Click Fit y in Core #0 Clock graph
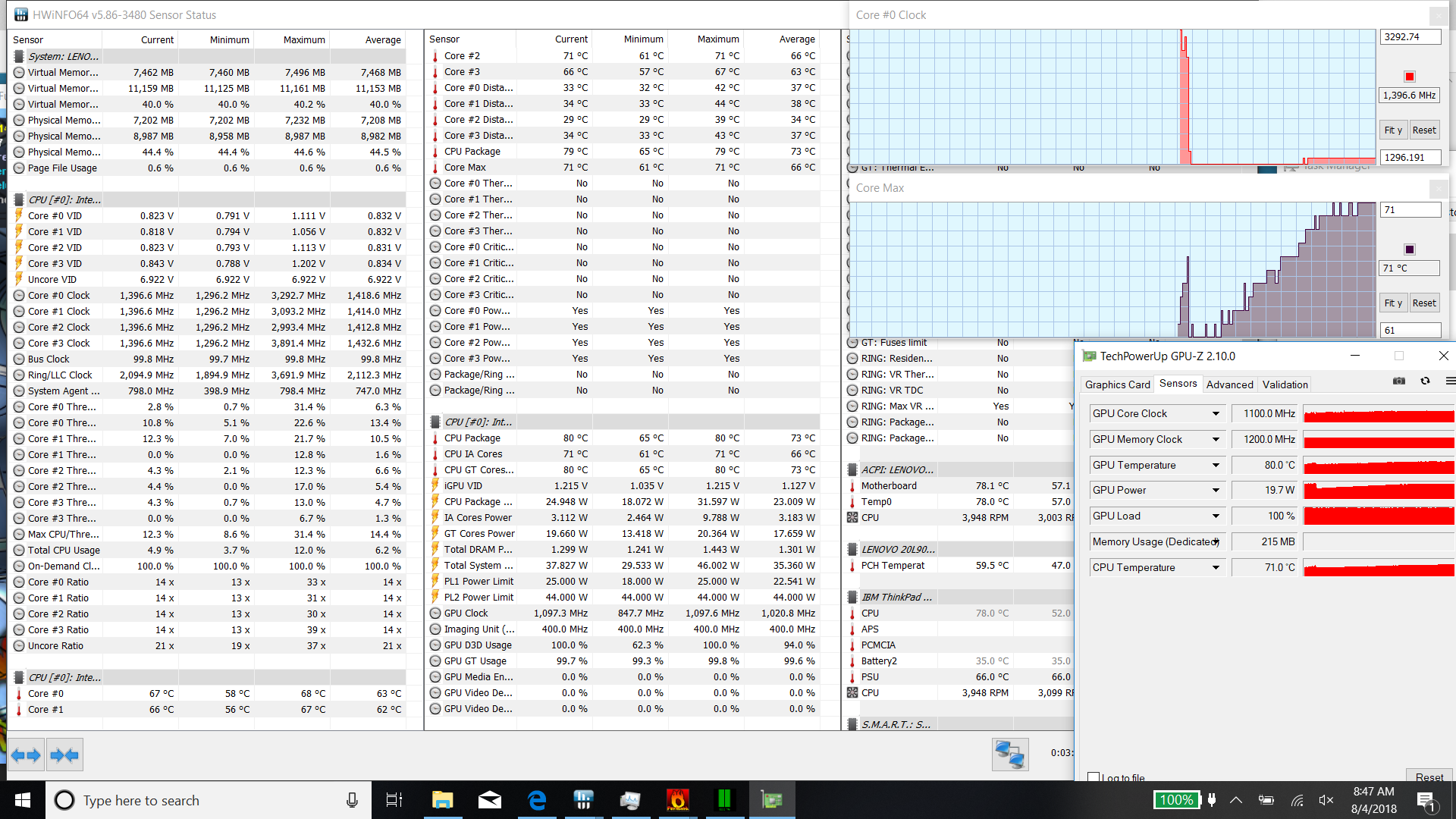This screenshot has height=819, width=1456. 1393,130
